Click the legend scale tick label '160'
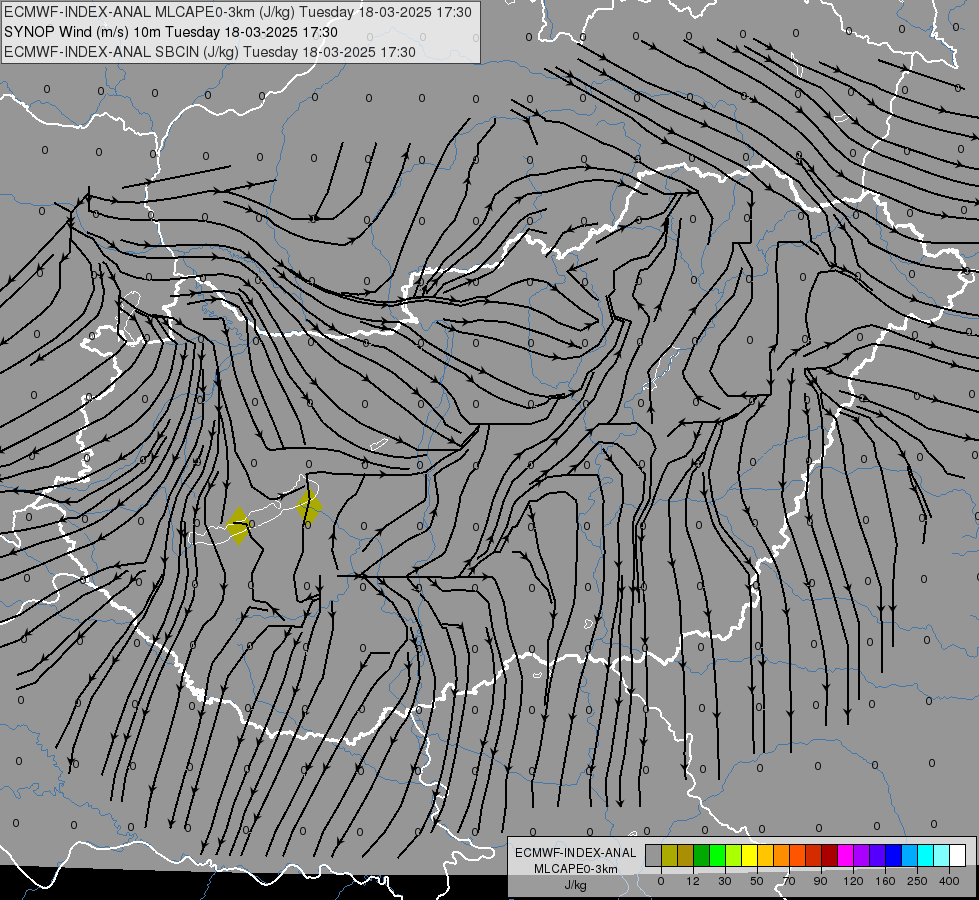This screenshot has height=900, width=979. pyautogui.click(x=885, y=881)
